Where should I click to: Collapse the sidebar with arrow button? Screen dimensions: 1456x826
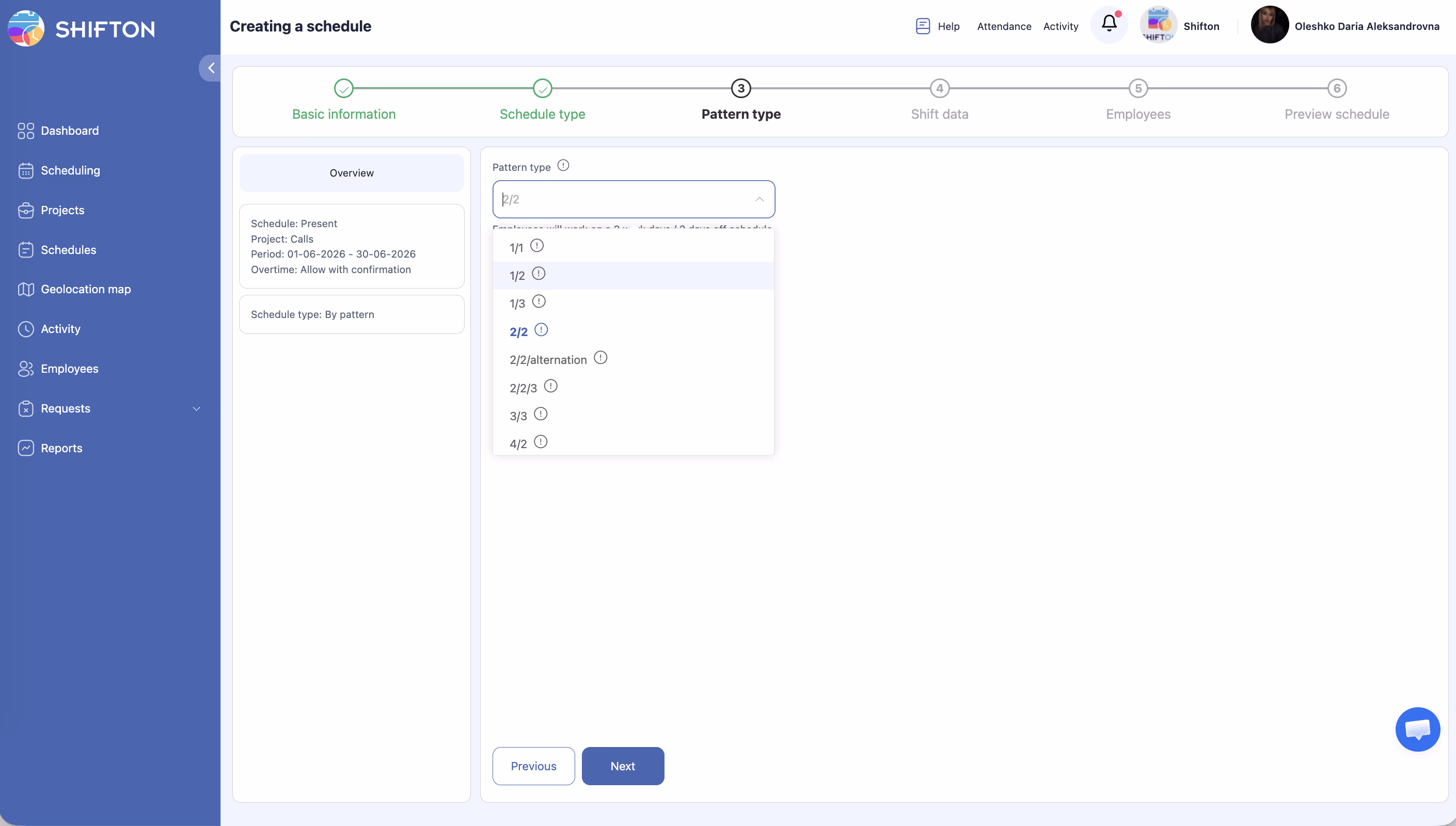click(211, 68)
